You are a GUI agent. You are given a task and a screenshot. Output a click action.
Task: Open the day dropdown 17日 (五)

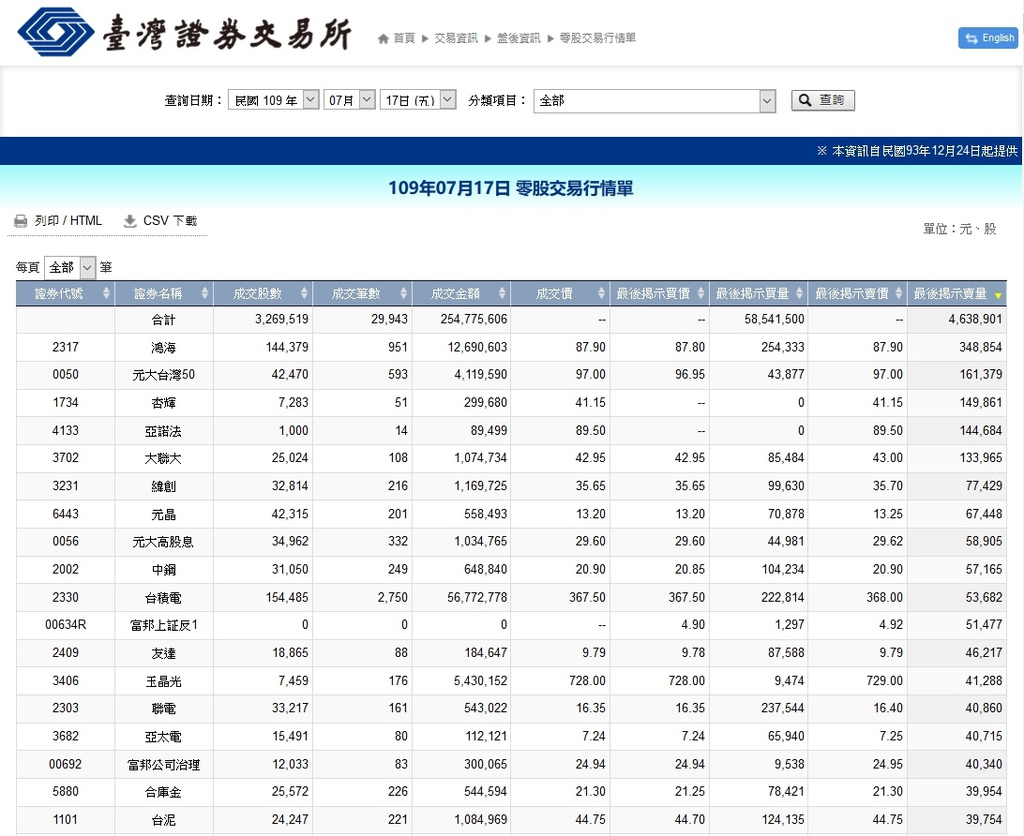coord(418,100)
